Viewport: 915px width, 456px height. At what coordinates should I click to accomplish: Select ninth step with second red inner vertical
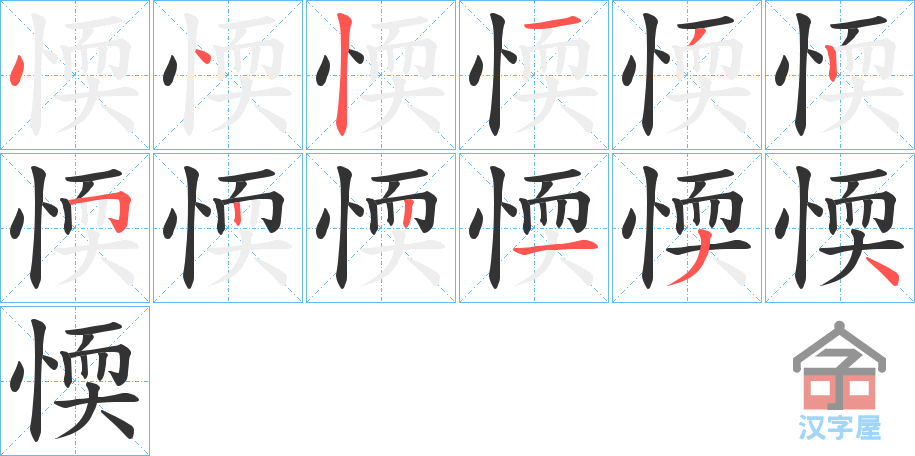point(381,228)
